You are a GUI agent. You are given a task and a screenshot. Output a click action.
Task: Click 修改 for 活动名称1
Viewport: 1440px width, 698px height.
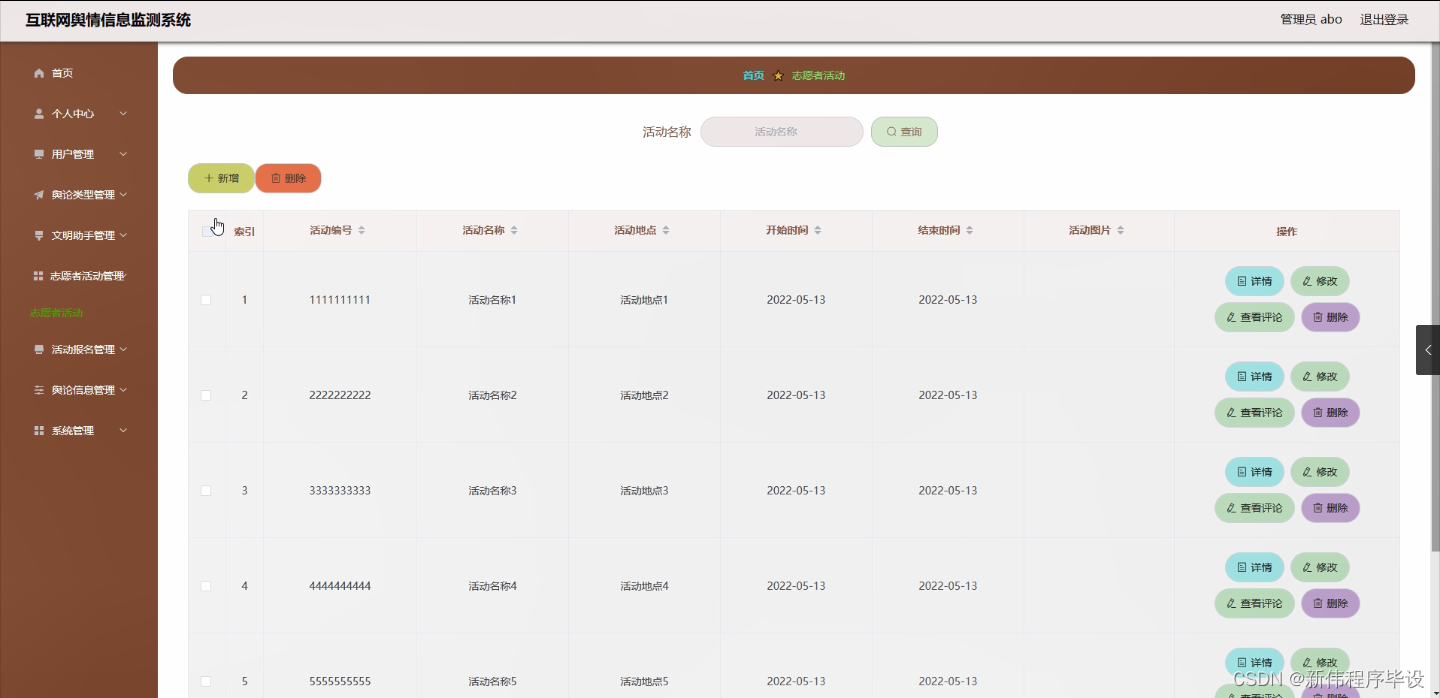click(1320, 281)
